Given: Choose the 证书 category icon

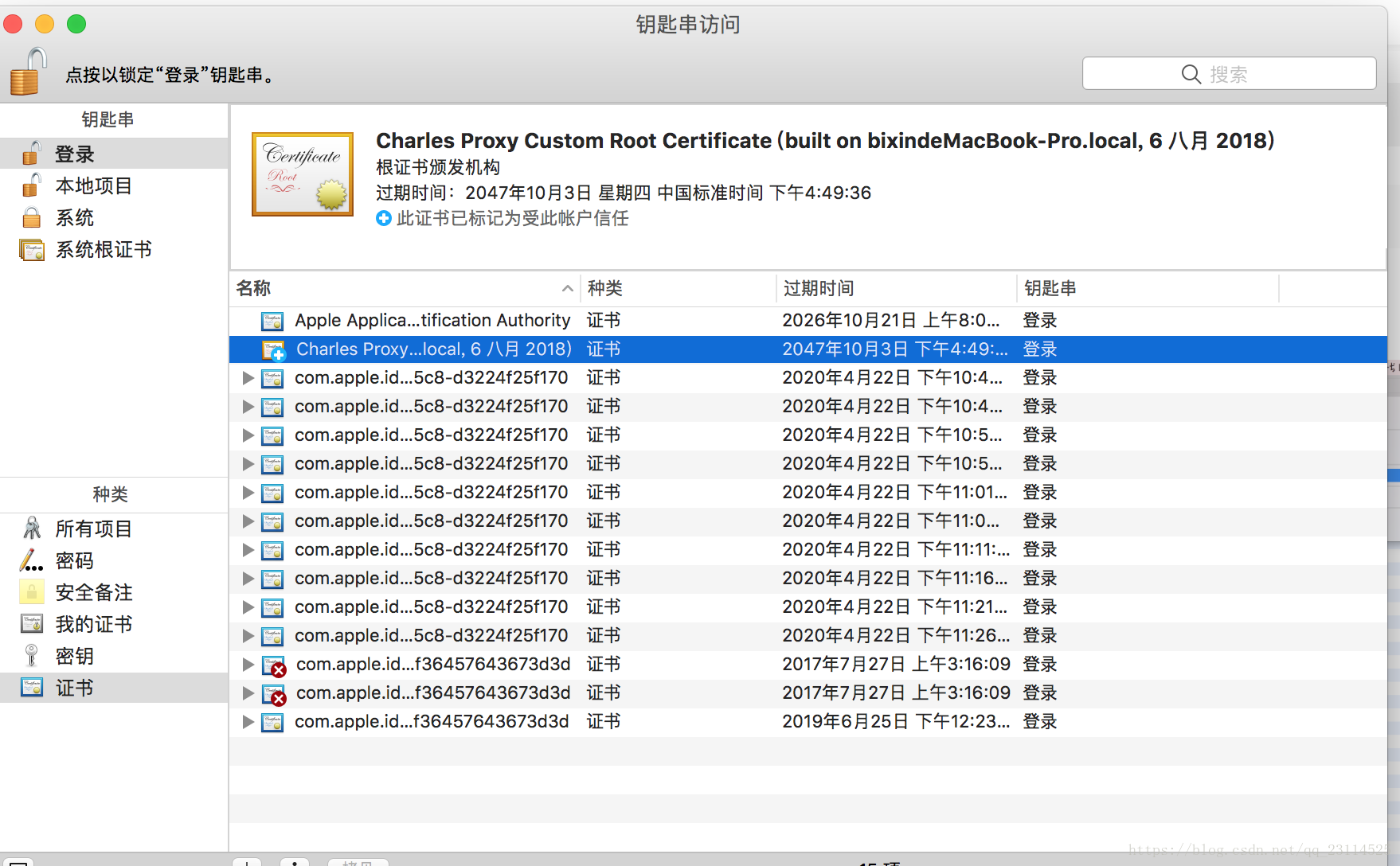Looking at the screenshot, I should click(x=32, y=688).
